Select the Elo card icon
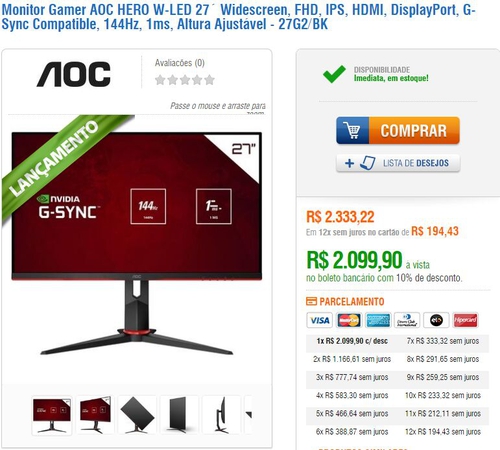This screenshot has height=450, width=500. [x=436, y=320]
